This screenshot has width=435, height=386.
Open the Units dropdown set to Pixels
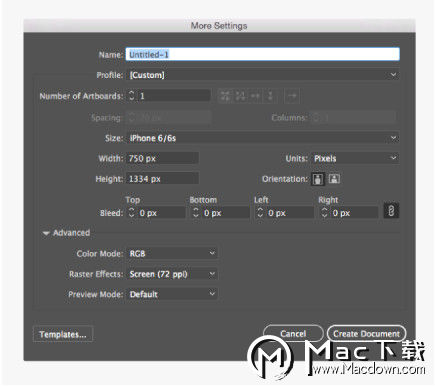pos(355,158)
